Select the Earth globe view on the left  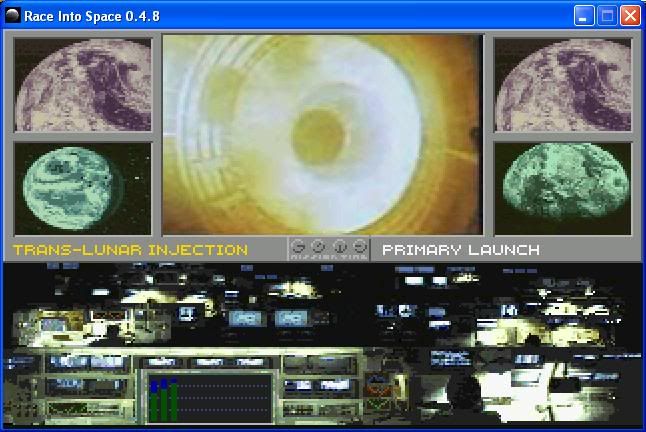[83, 189]
